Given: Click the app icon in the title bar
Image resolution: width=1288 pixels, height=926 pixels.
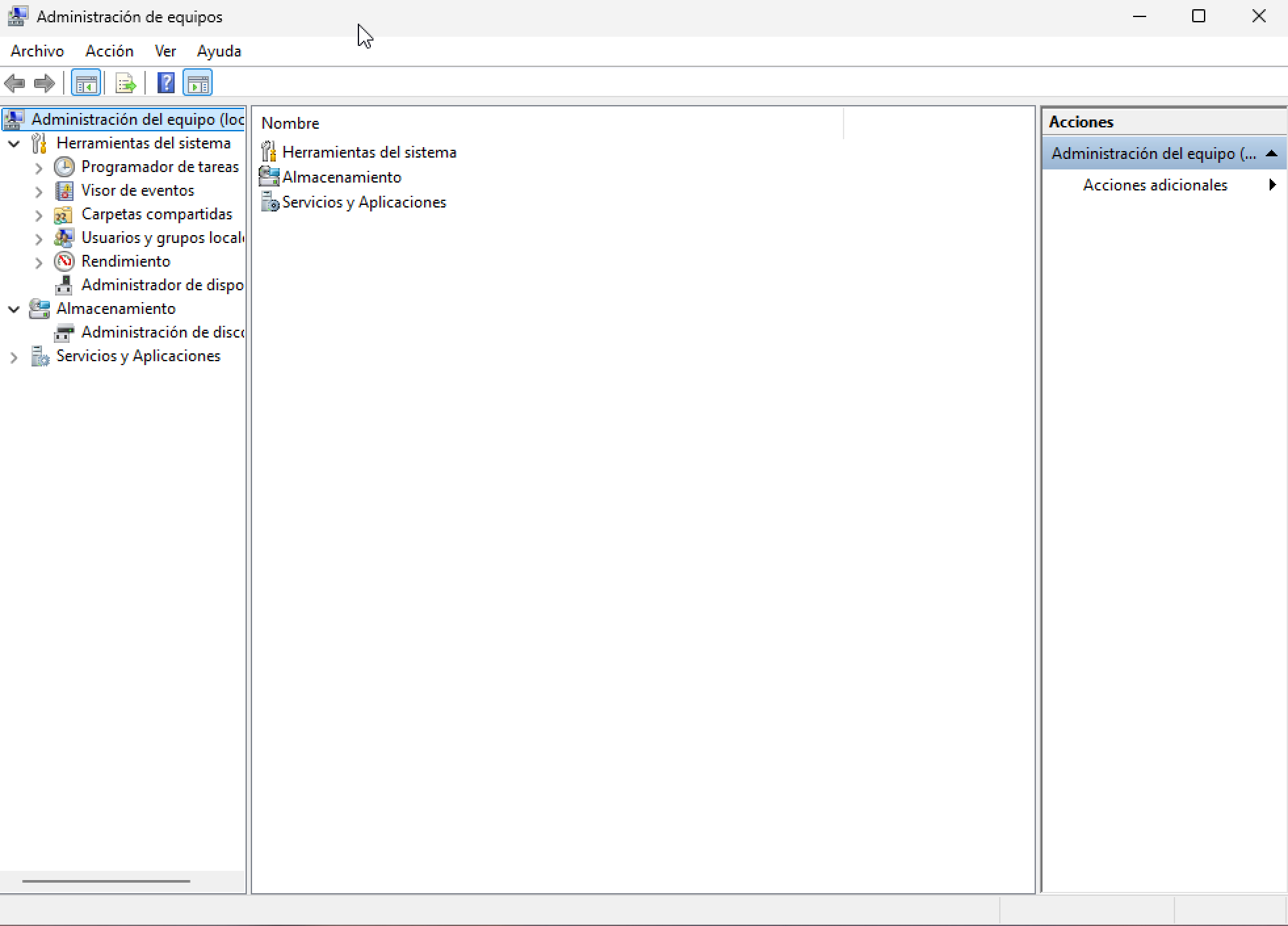Looking at the screenshot, I should coord(18,16).
